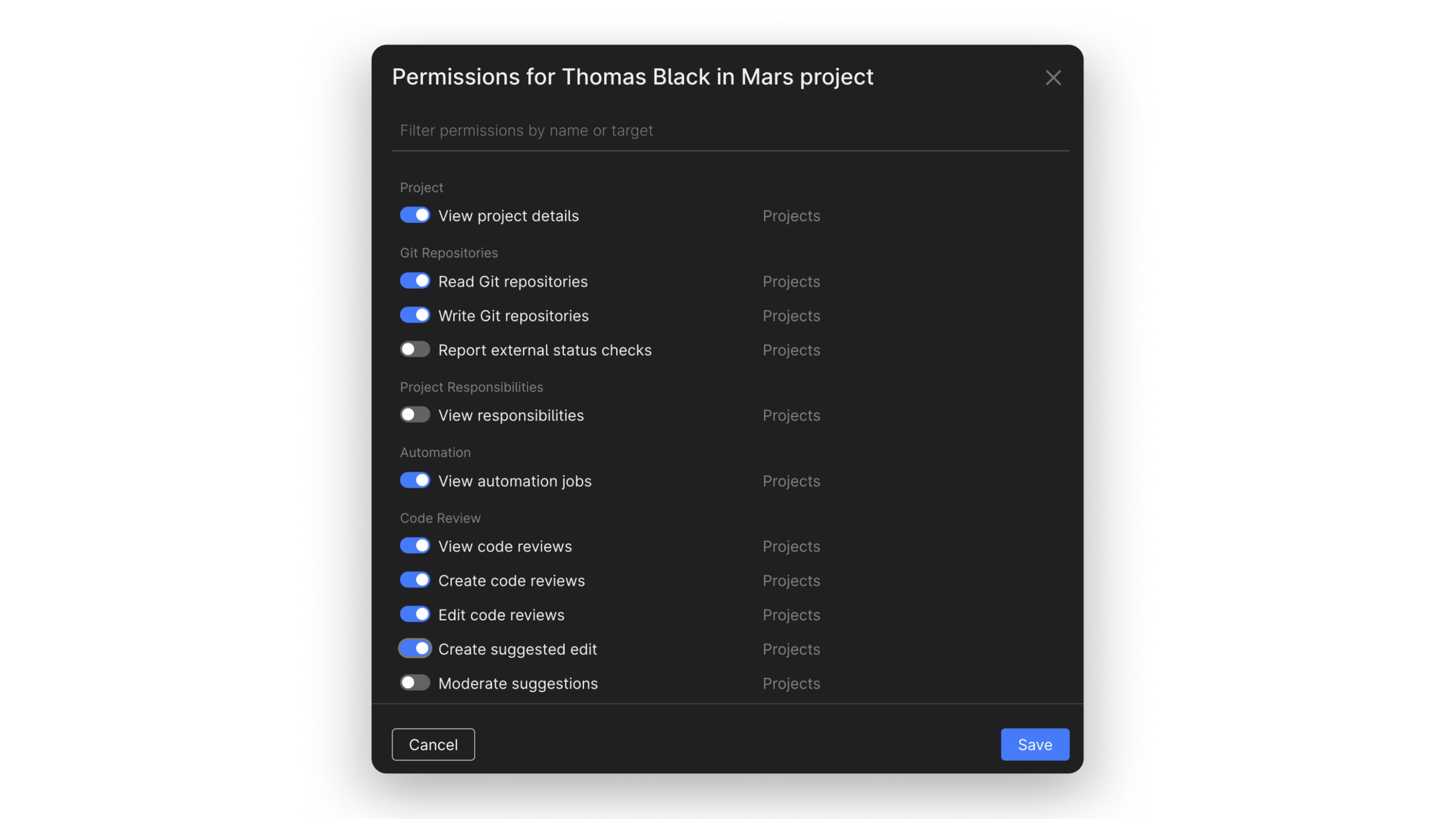Screen dimensions: 1456x819
Task: Turn off Read Git repositories toggle
Action: pyautogui.click(x=415, y=281)
